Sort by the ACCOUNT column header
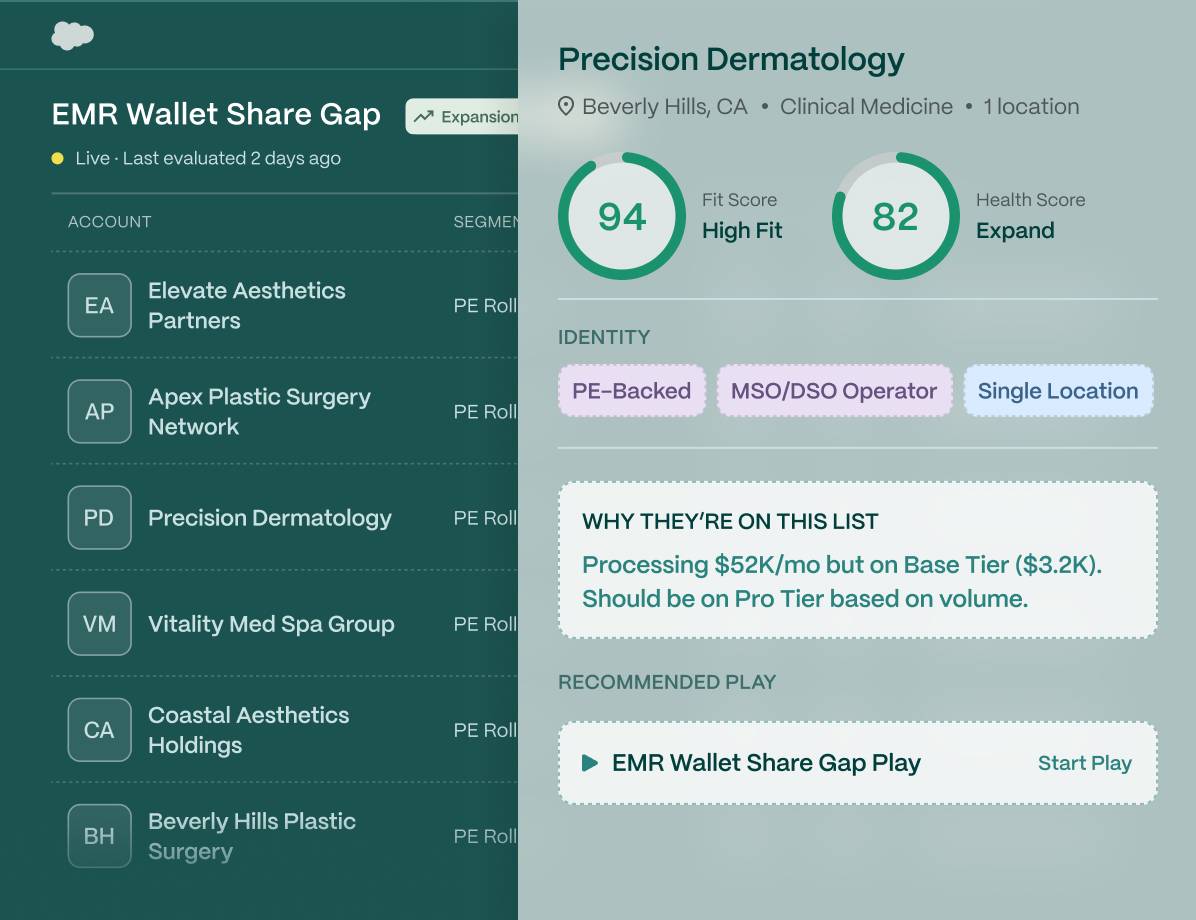This screenshot has height=920, width=1196. click(x=110, y=222)
